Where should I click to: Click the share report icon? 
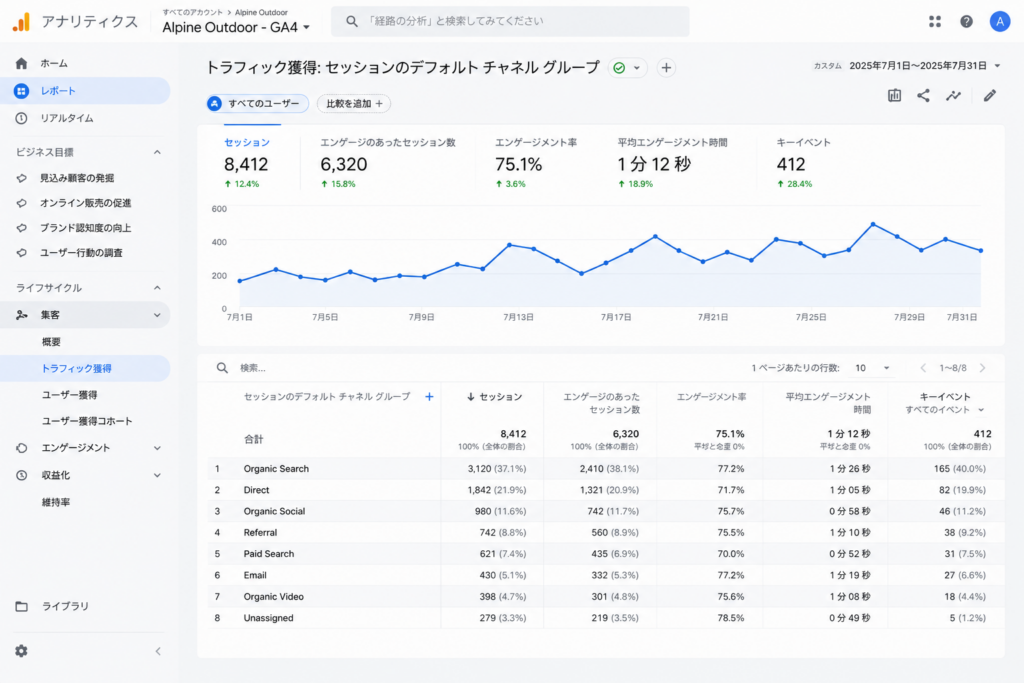point(923,95)
